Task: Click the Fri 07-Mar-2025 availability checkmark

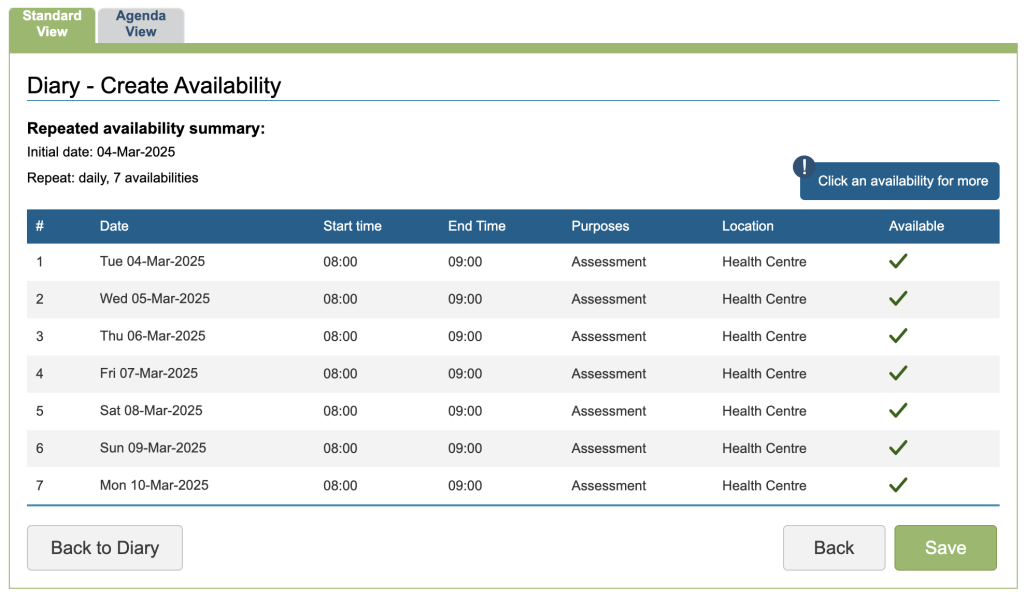Action: (x=898, y=373)
